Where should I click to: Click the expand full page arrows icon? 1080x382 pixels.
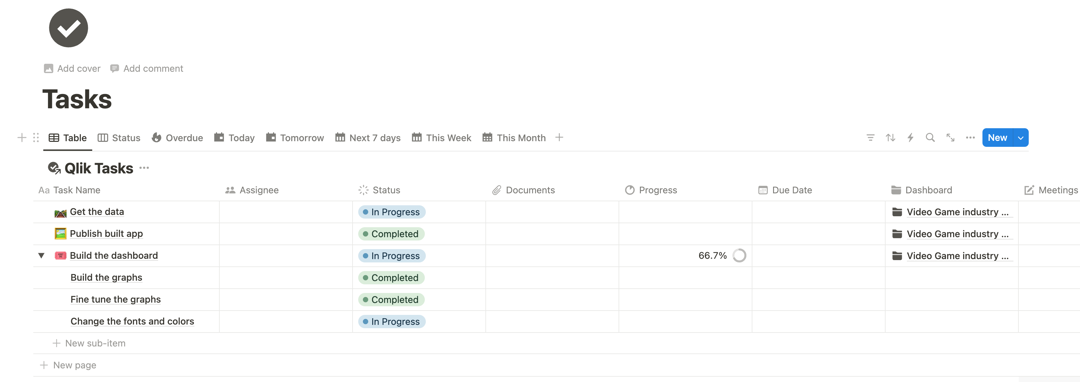pyautogui.click(x=951, y=138)
